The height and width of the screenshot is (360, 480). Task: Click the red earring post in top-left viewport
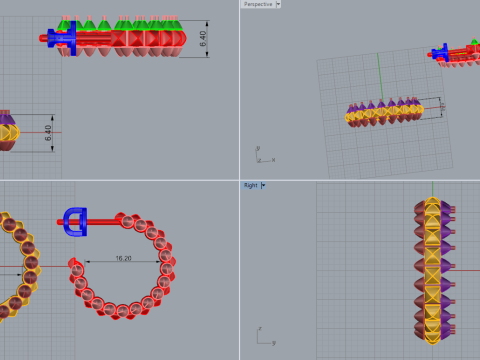click(43, 38)
